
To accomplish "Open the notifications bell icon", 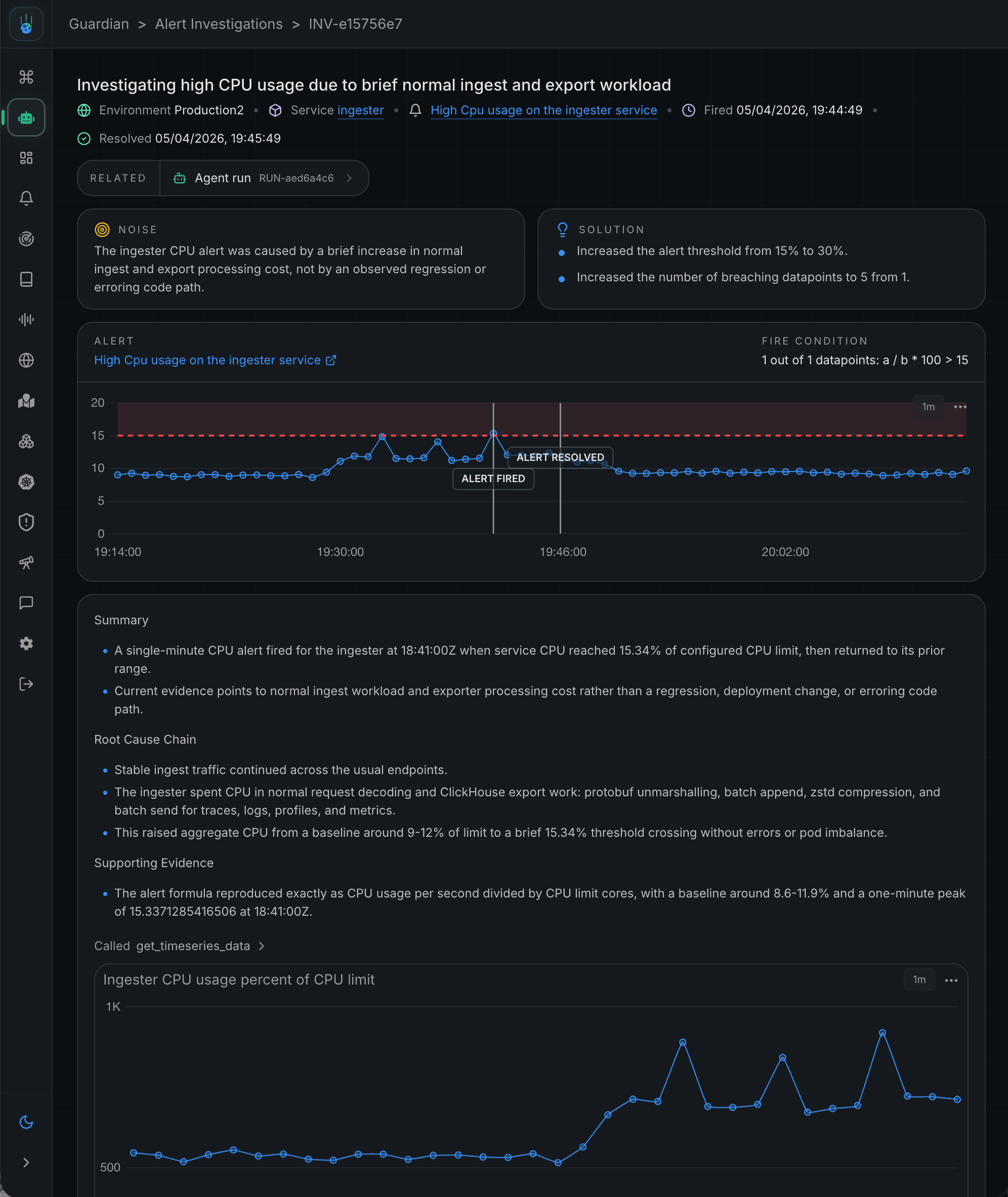I will [26, 198].
